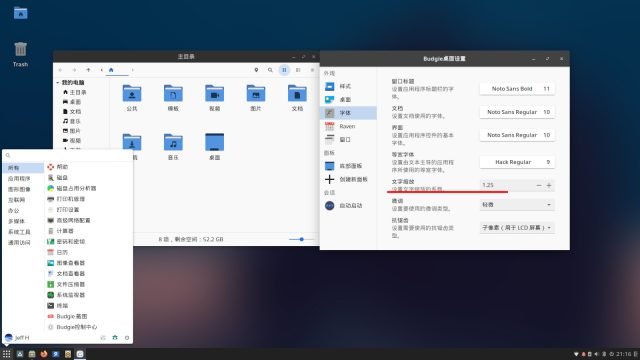Select 系统工具 category in the app menu
The height and width of the screenshot is (360, 640).
(19, 232)
